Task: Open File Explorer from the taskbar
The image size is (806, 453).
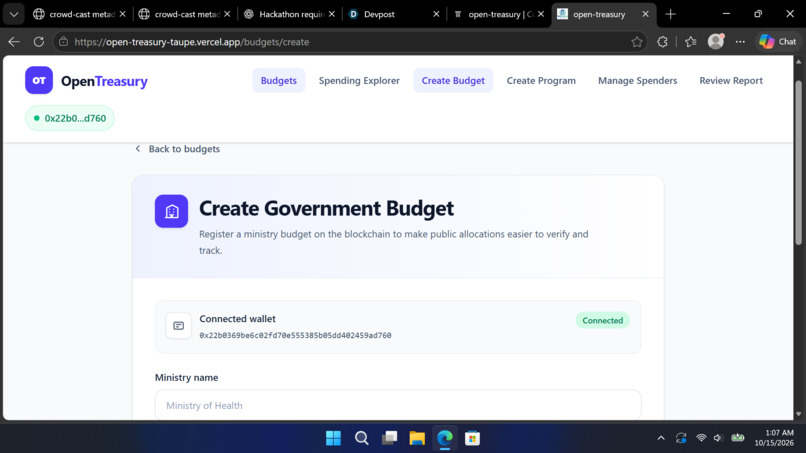Action: pyautogui.click(x=417, y=438)
